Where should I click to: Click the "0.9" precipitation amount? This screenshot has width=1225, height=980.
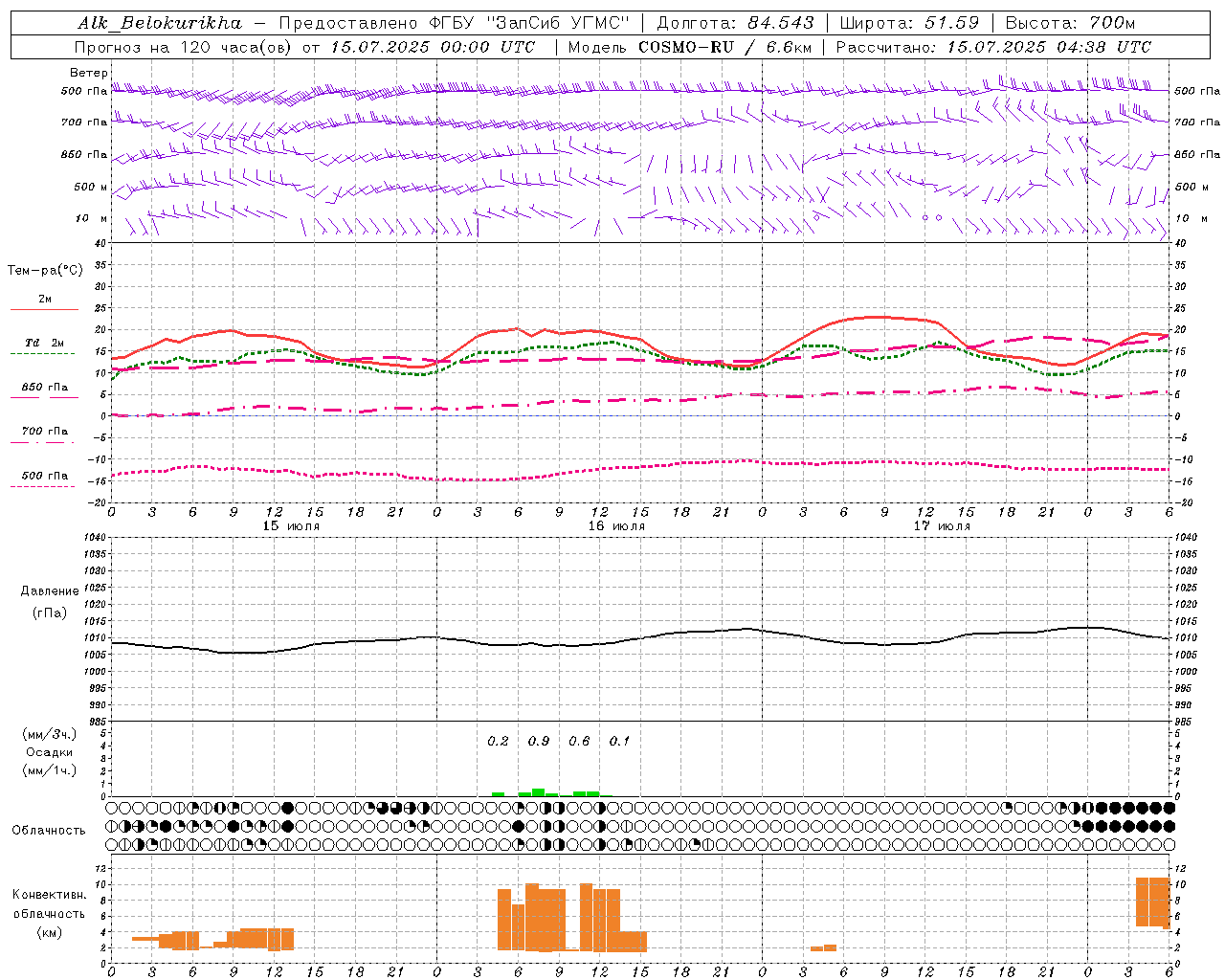[539, 741]
